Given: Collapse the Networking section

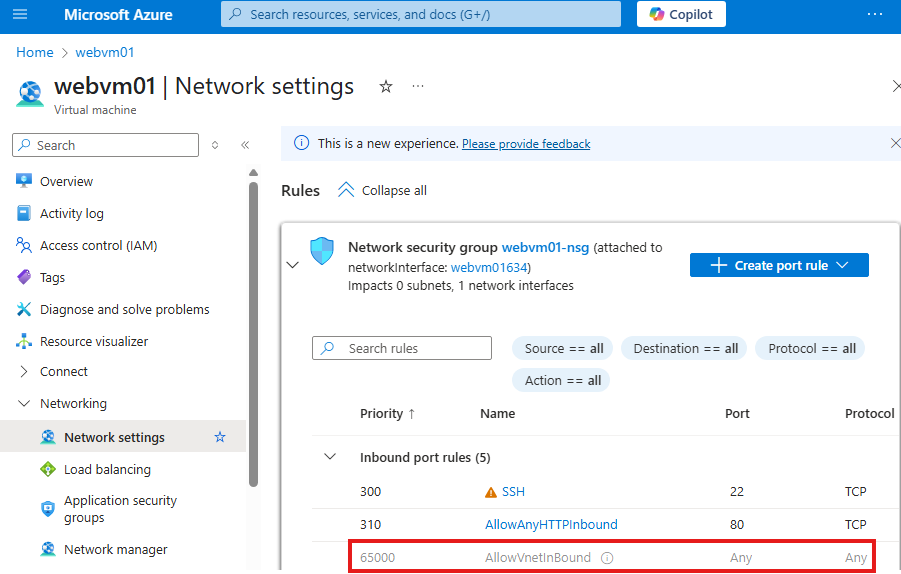Looking at the screenshot, I should 73,403.
